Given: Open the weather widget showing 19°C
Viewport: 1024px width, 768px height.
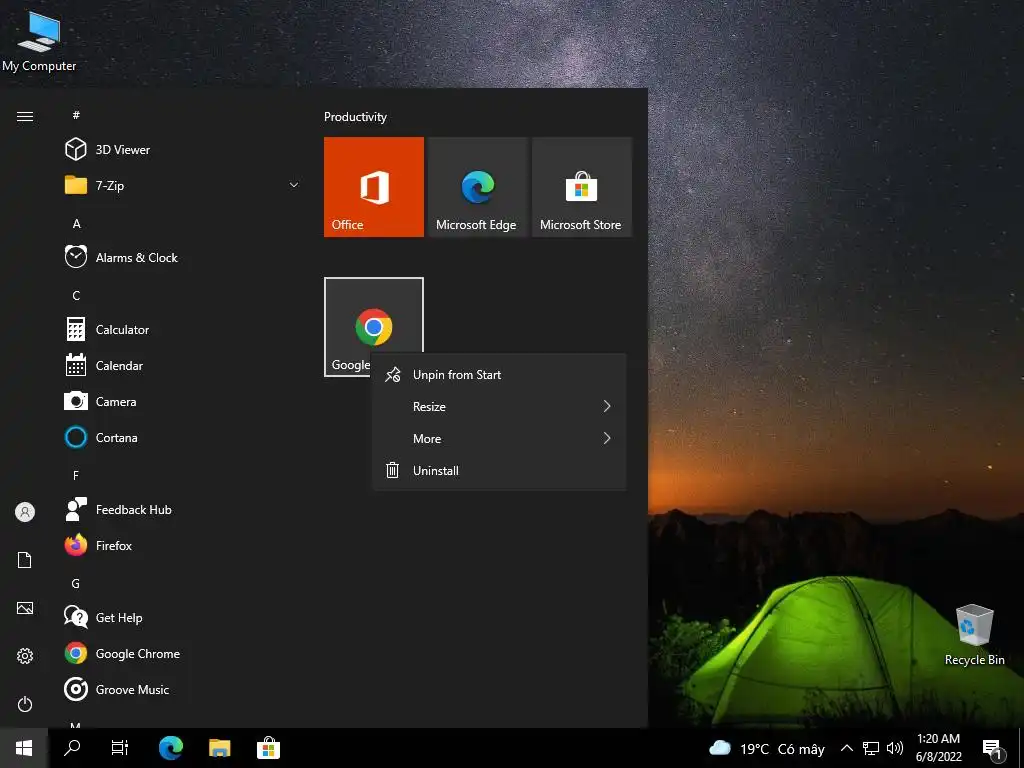Looking at the screenshot, I should coord(767,748).
